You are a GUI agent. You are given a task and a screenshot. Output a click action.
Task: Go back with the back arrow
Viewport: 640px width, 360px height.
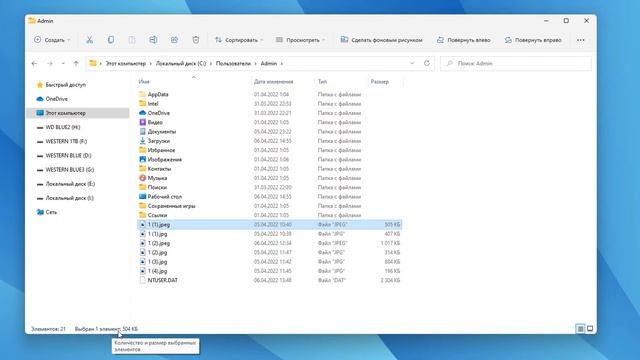[34, 64]
